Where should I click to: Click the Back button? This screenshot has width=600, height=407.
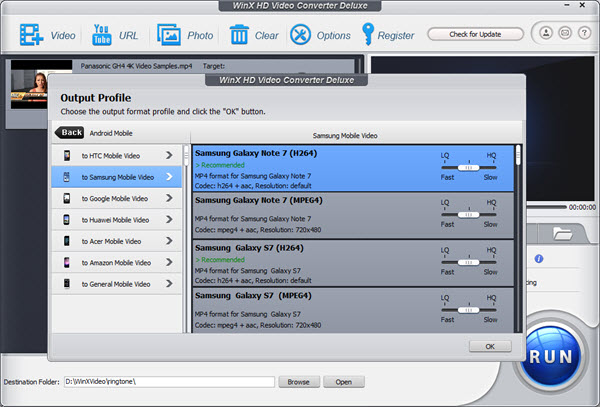pos(69,132)
